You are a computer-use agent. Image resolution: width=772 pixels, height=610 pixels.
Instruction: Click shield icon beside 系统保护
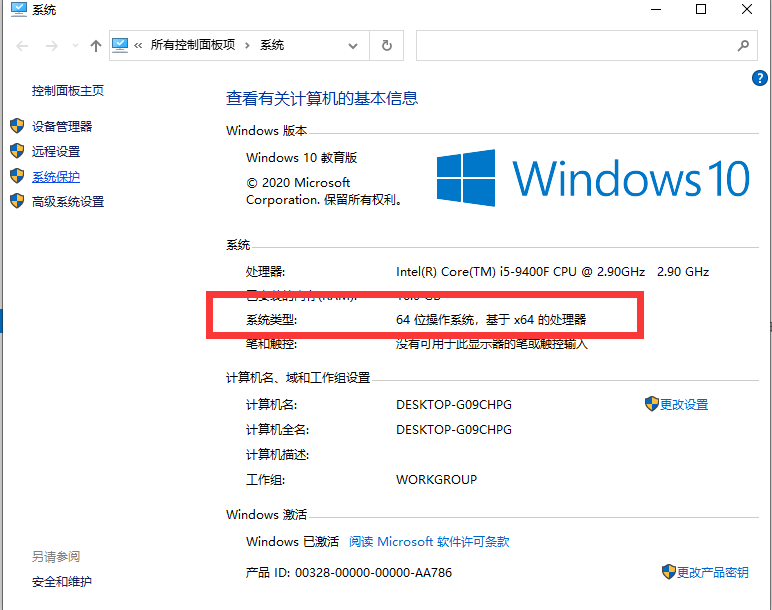pos(17,176)
